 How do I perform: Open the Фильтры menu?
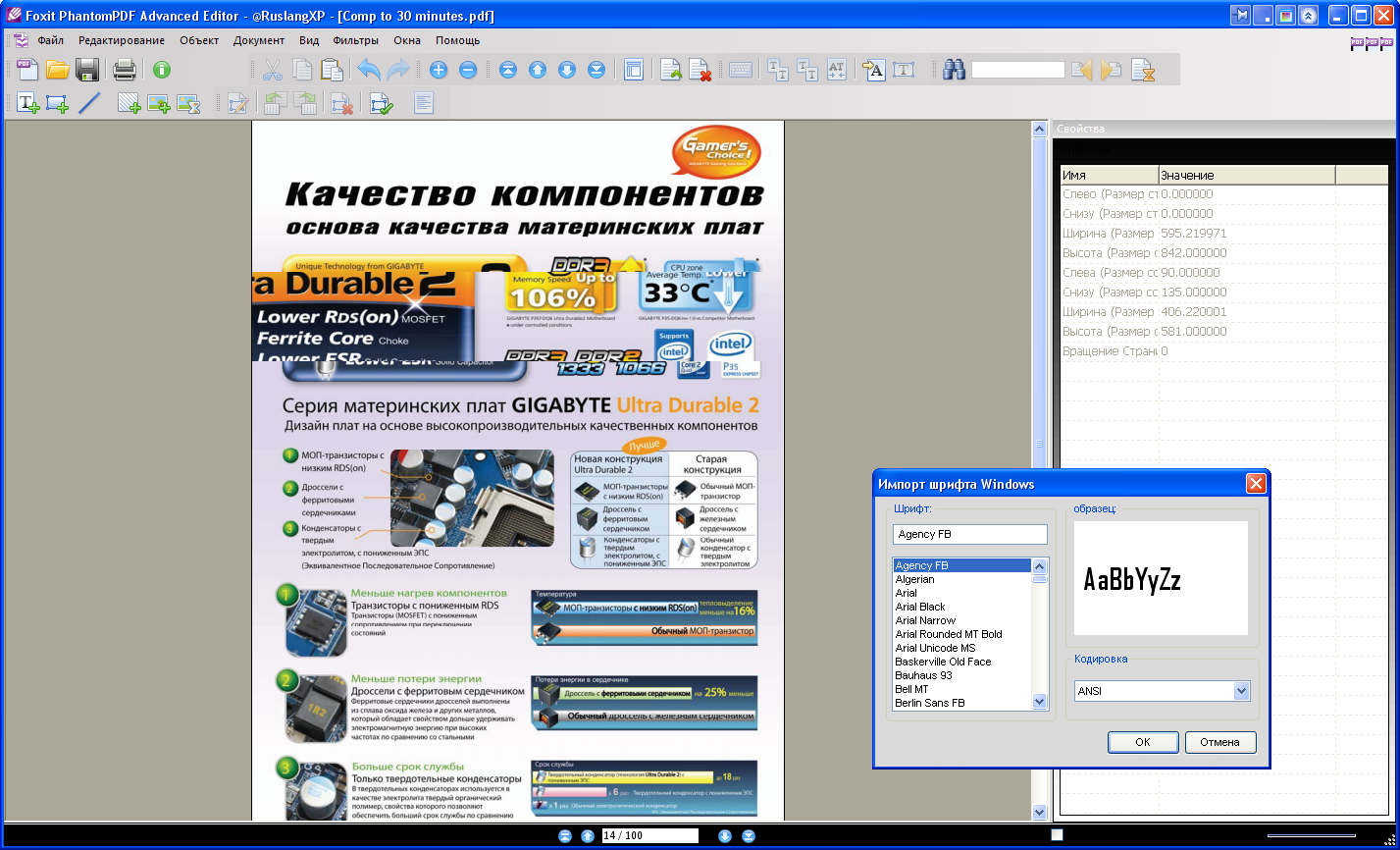[x=355, y=40]
